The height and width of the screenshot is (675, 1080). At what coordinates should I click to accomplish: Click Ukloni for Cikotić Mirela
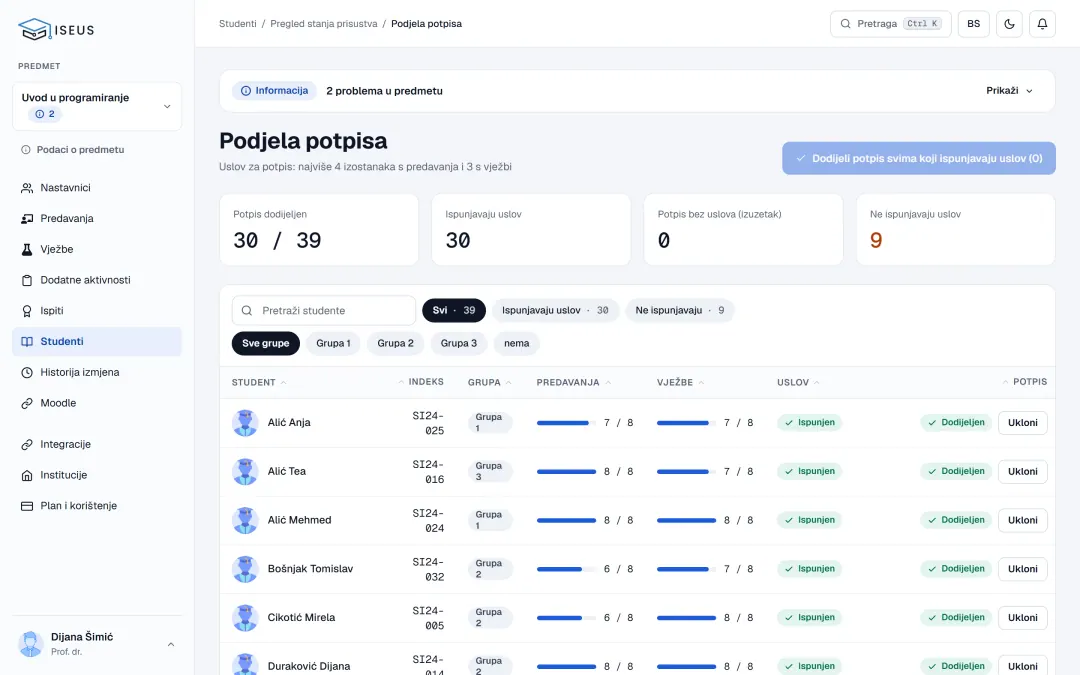tap(1023, 618)
